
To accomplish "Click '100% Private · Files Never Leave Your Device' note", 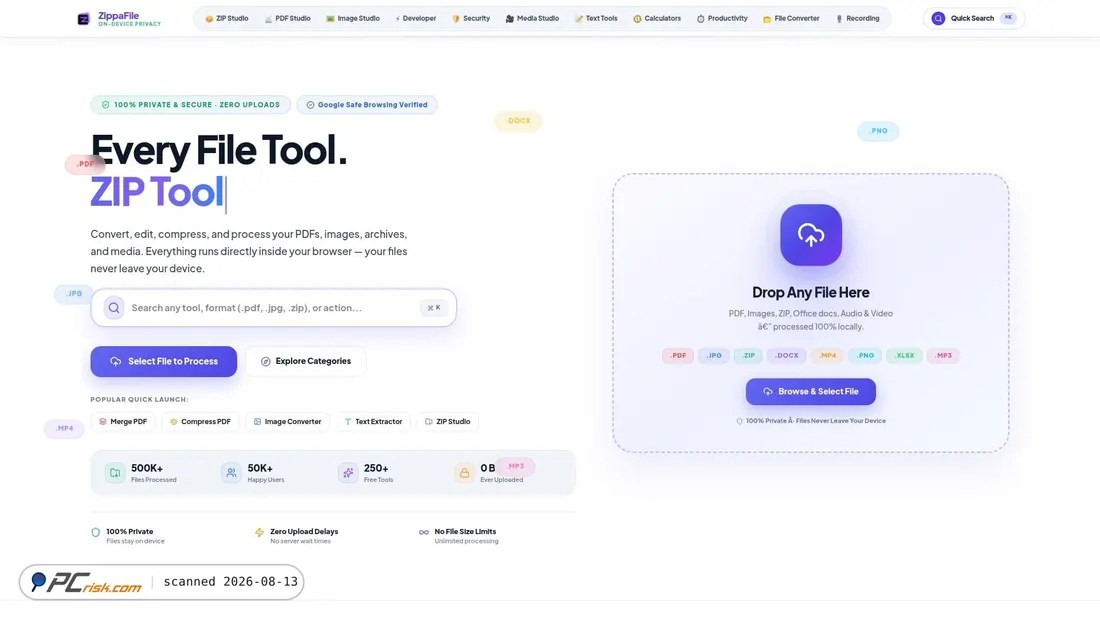I will 810,421.
